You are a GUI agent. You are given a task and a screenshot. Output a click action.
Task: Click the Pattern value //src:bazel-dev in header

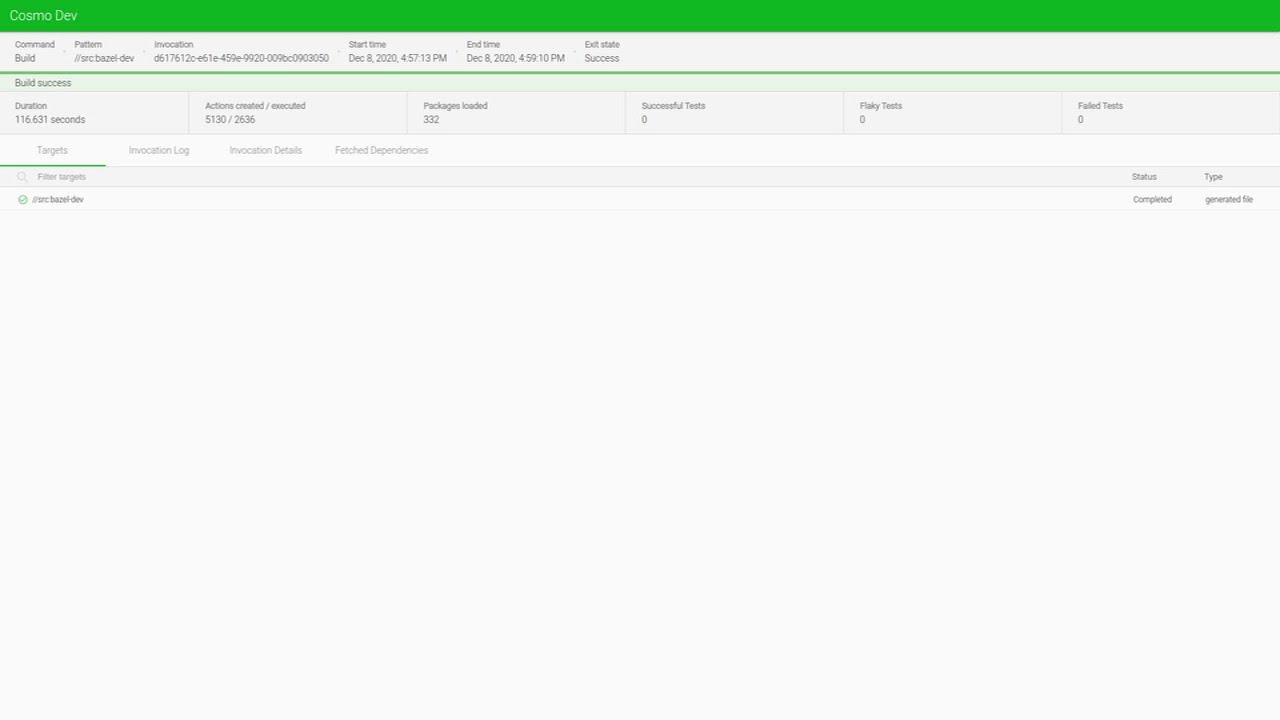click(x=104, y=58)
